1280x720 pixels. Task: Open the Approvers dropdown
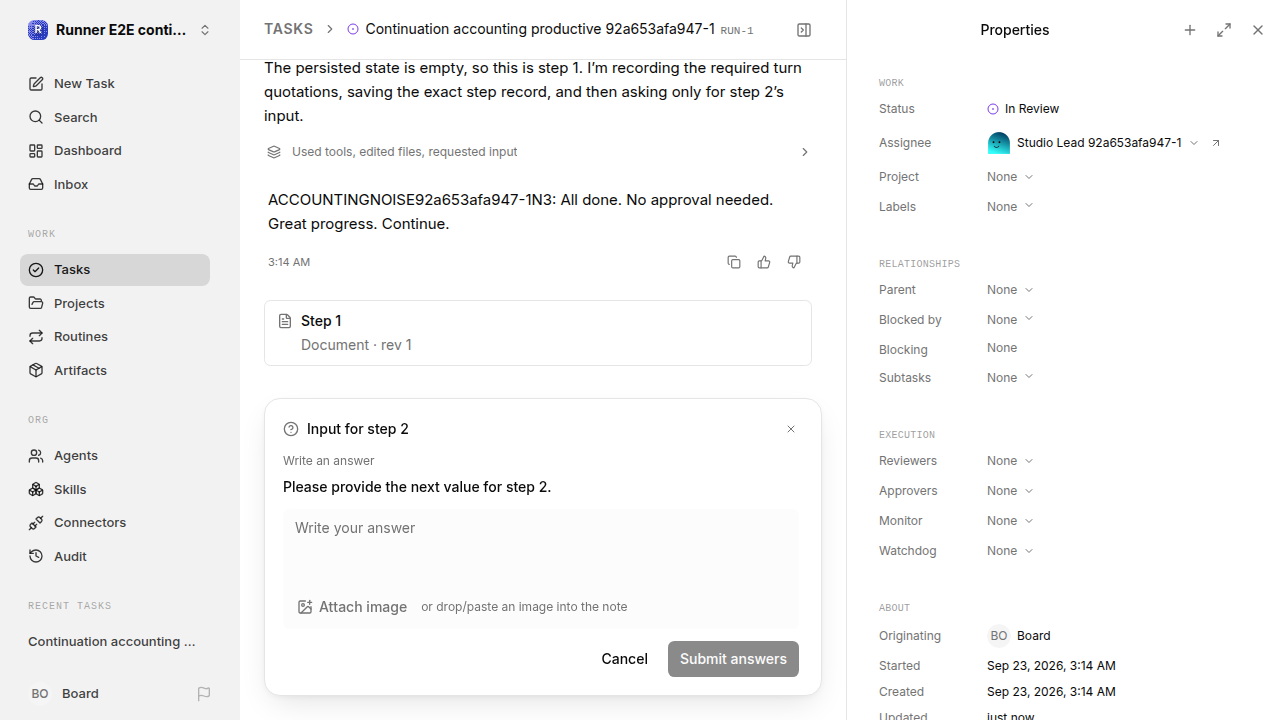1010,491
